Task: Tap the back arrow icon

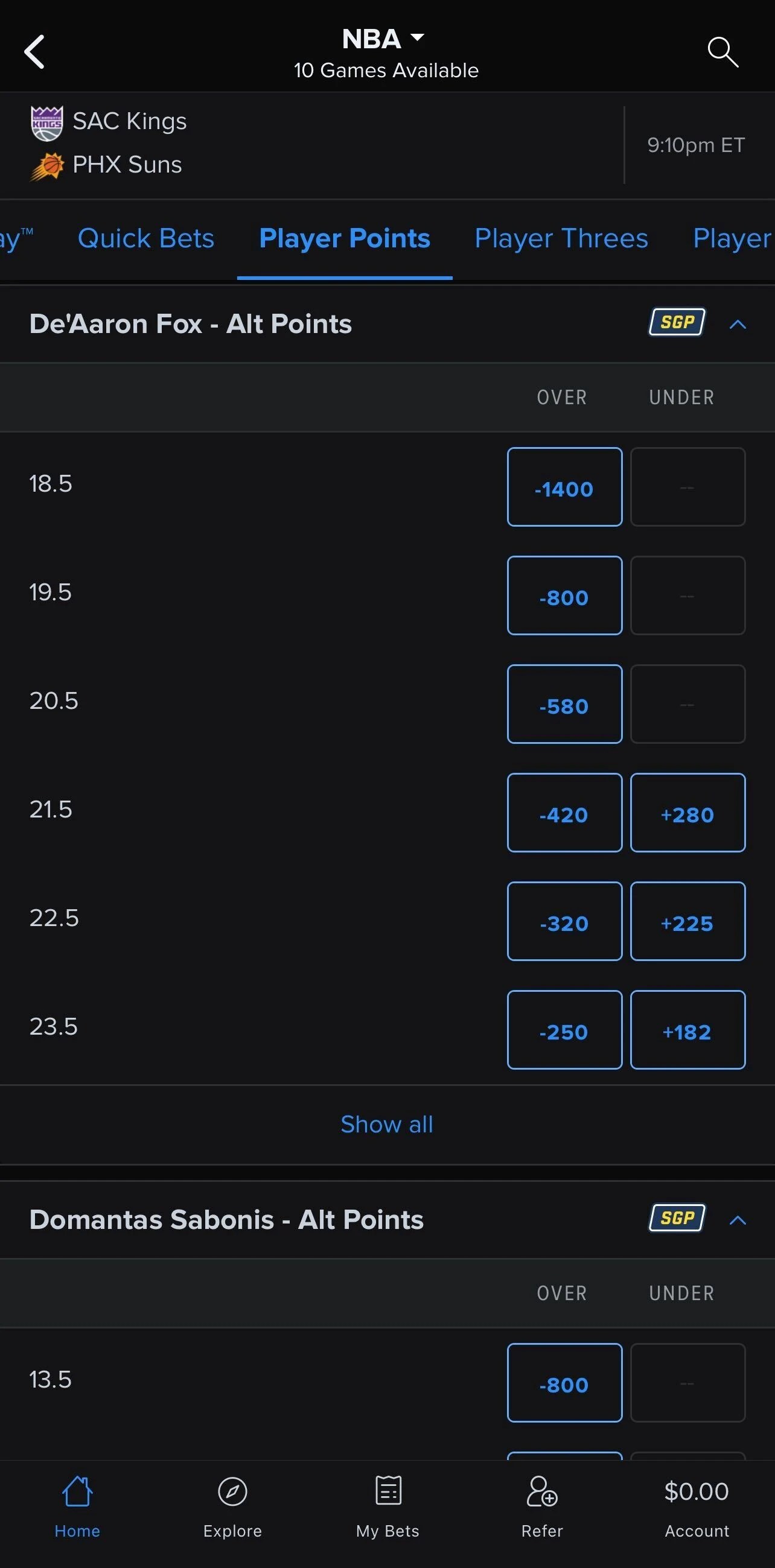Action: point(34,52)
